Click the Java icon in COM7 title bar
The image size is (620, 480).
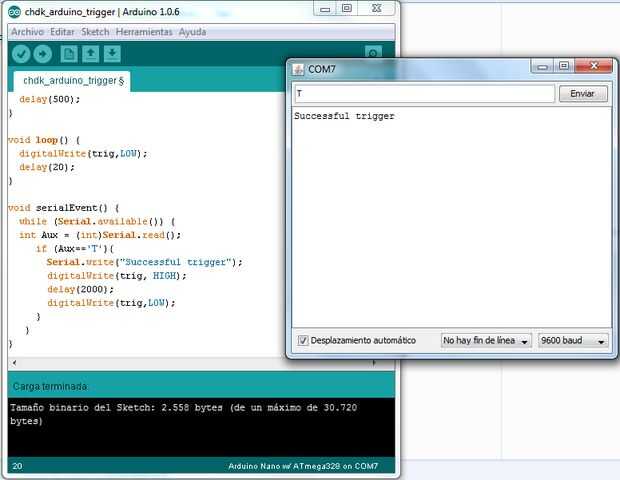point(298,70)
